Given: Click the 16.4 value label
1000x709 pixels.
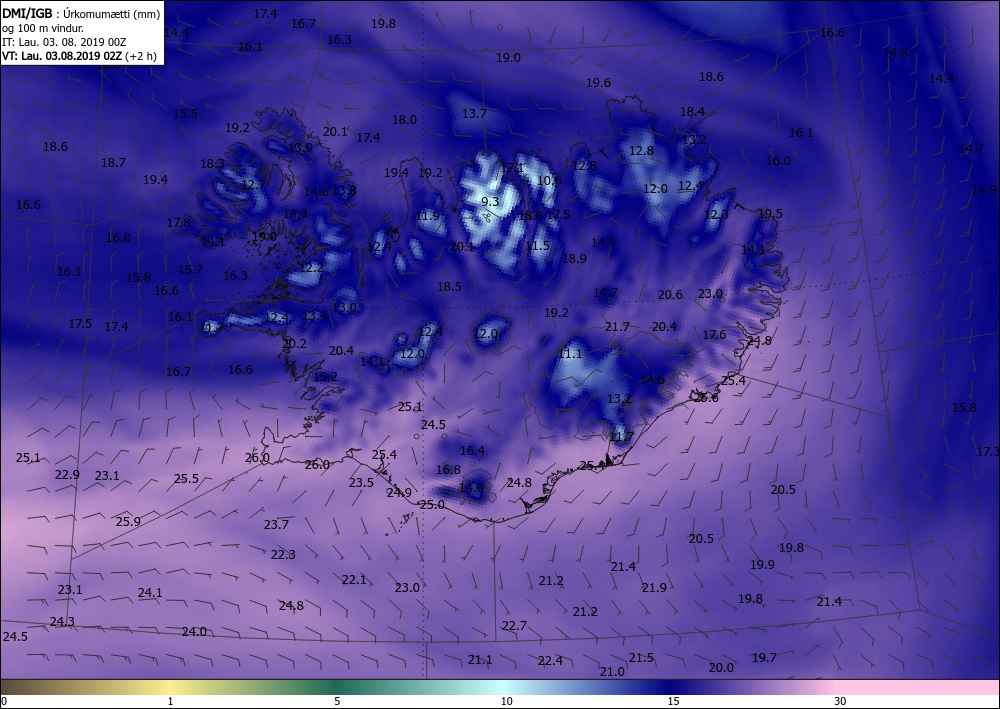Looking at the screenshot, I should click(x=473, y=451).
